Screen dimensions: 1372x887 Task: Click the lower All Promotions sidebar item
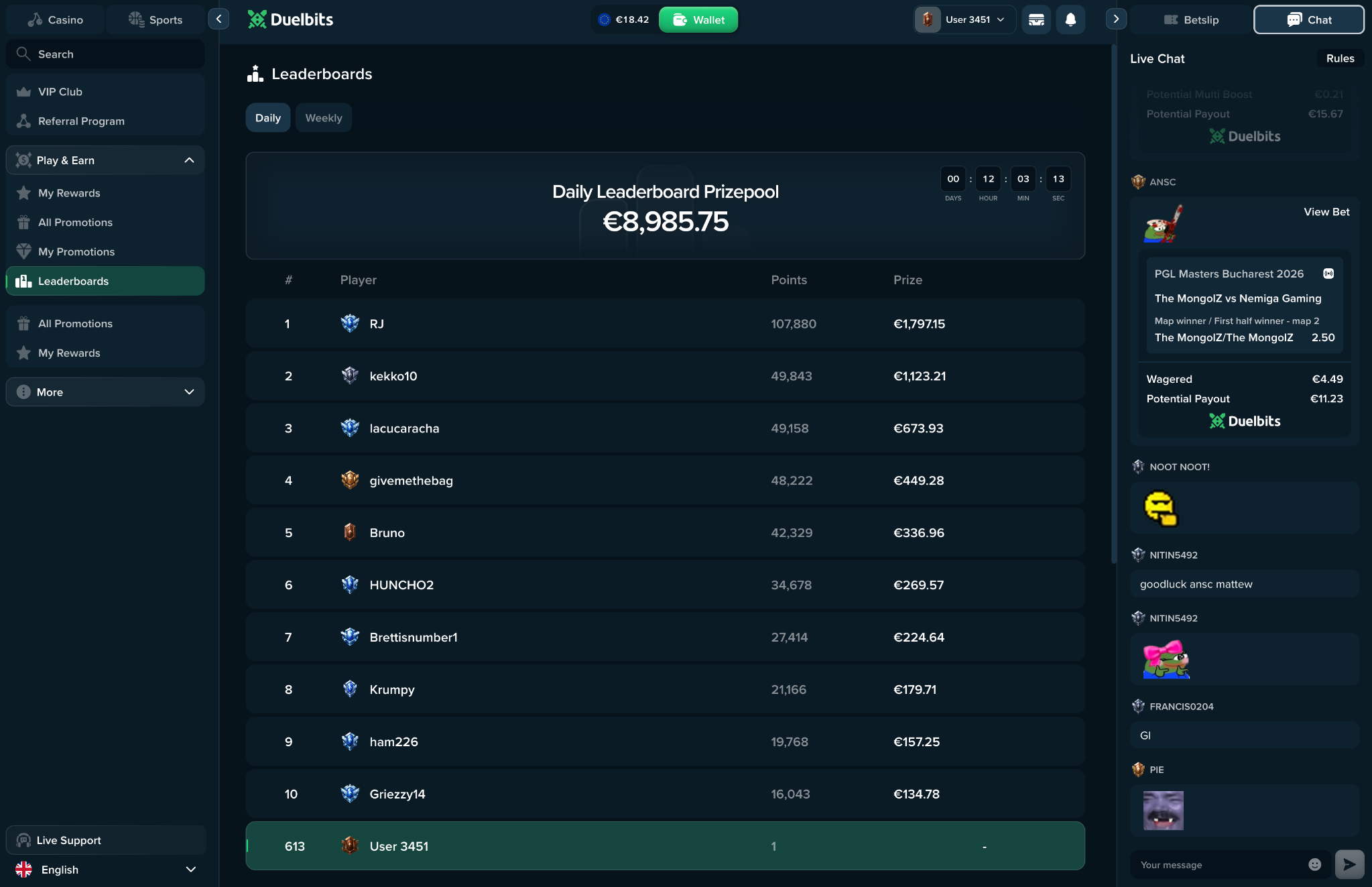pos(105,324)
